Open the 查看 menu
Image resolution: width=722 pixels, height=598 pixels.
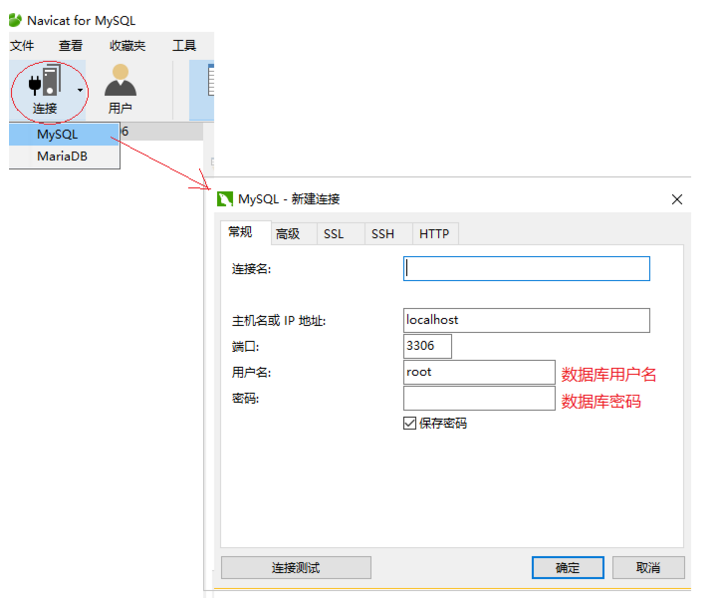(x=70, y=46)
